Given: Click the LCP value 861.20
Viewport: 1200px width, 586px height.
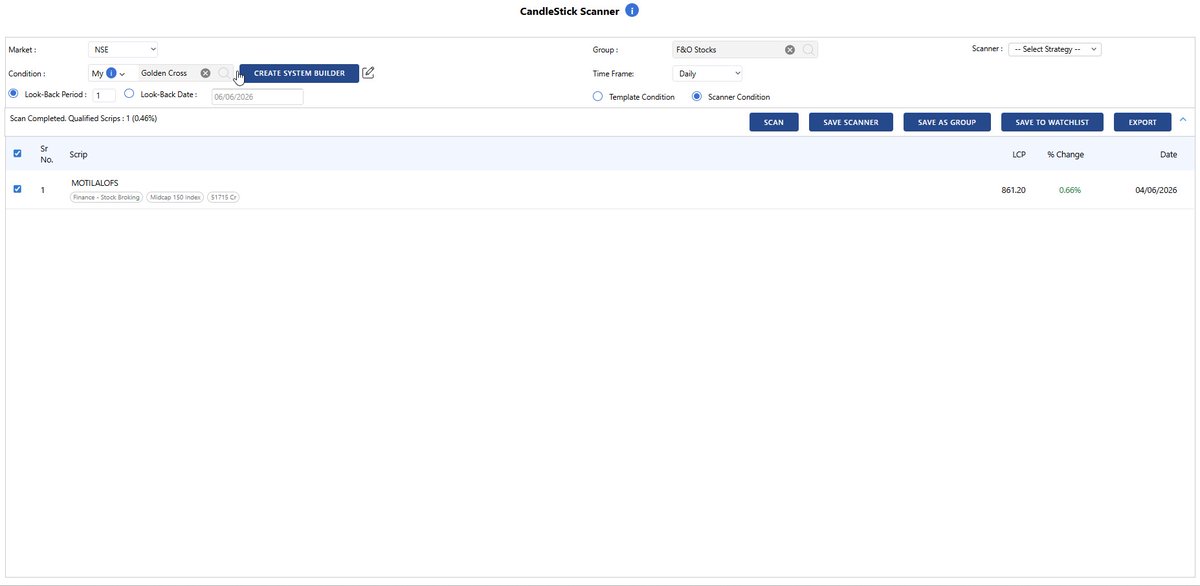Looking at the screenshot, I should point(1013,190).
